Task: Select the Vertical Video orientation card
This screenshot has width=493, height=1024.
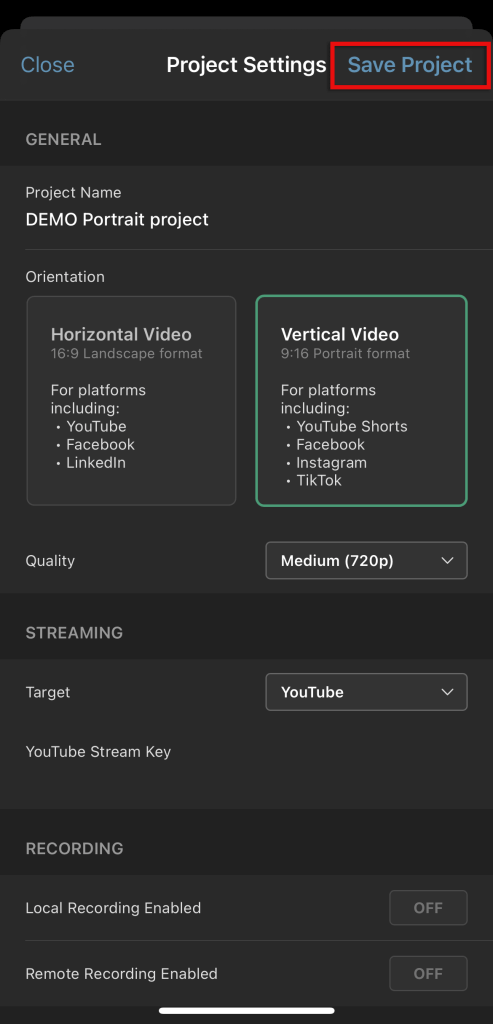Action: [362, 401]
